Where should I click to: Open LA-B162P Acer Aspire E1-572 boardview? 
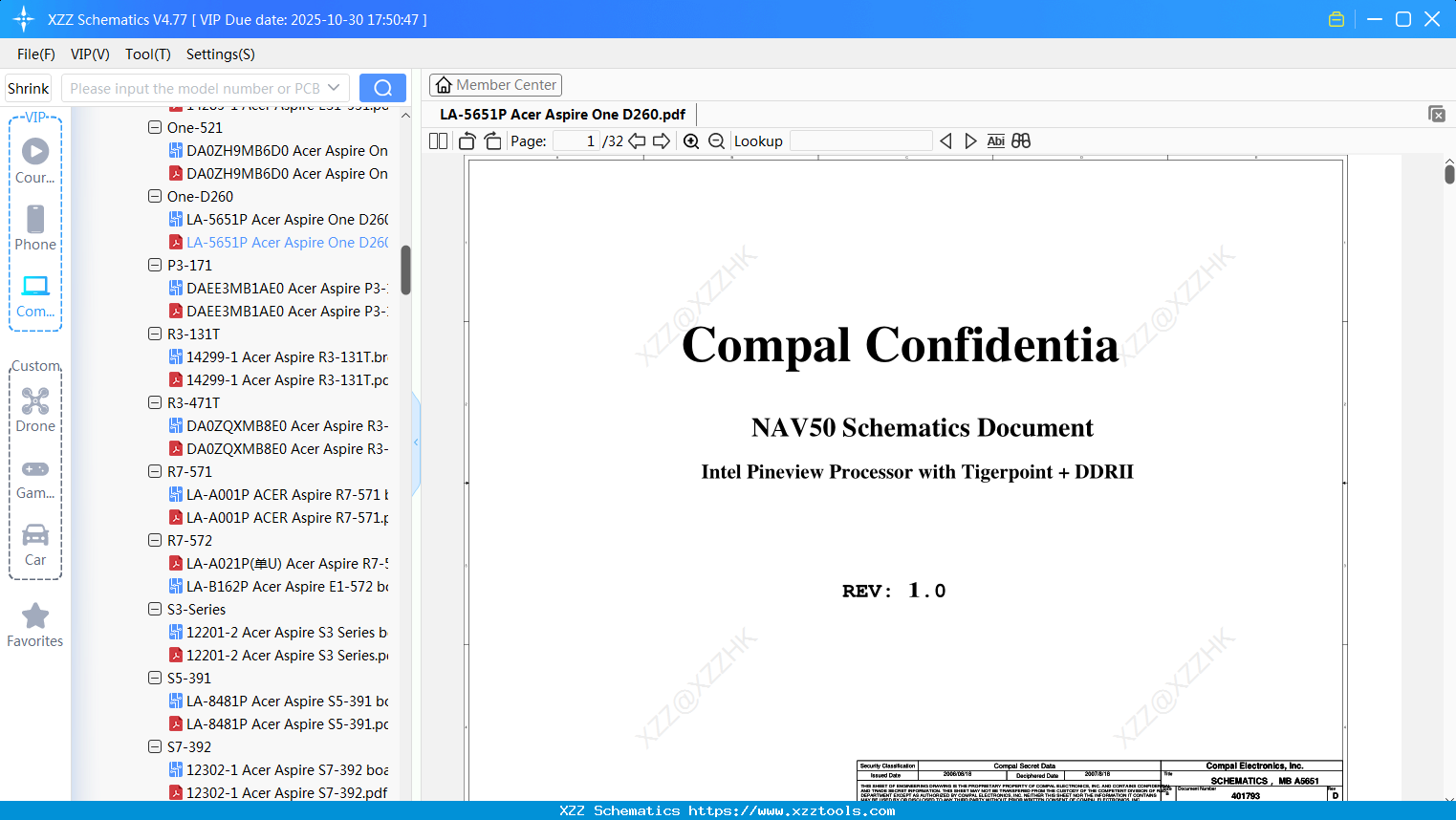point(279,587)
